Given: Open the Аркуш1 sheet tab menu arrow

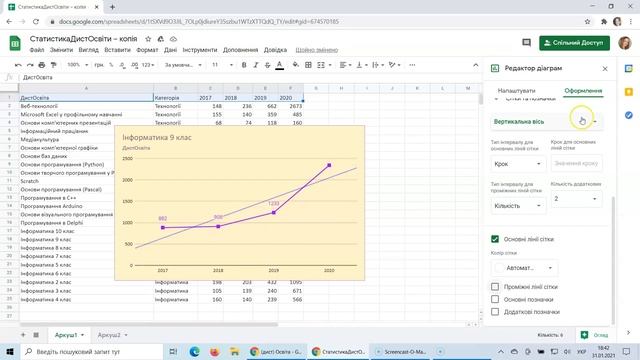Looking at the screenshot, I should pos(82,335).
